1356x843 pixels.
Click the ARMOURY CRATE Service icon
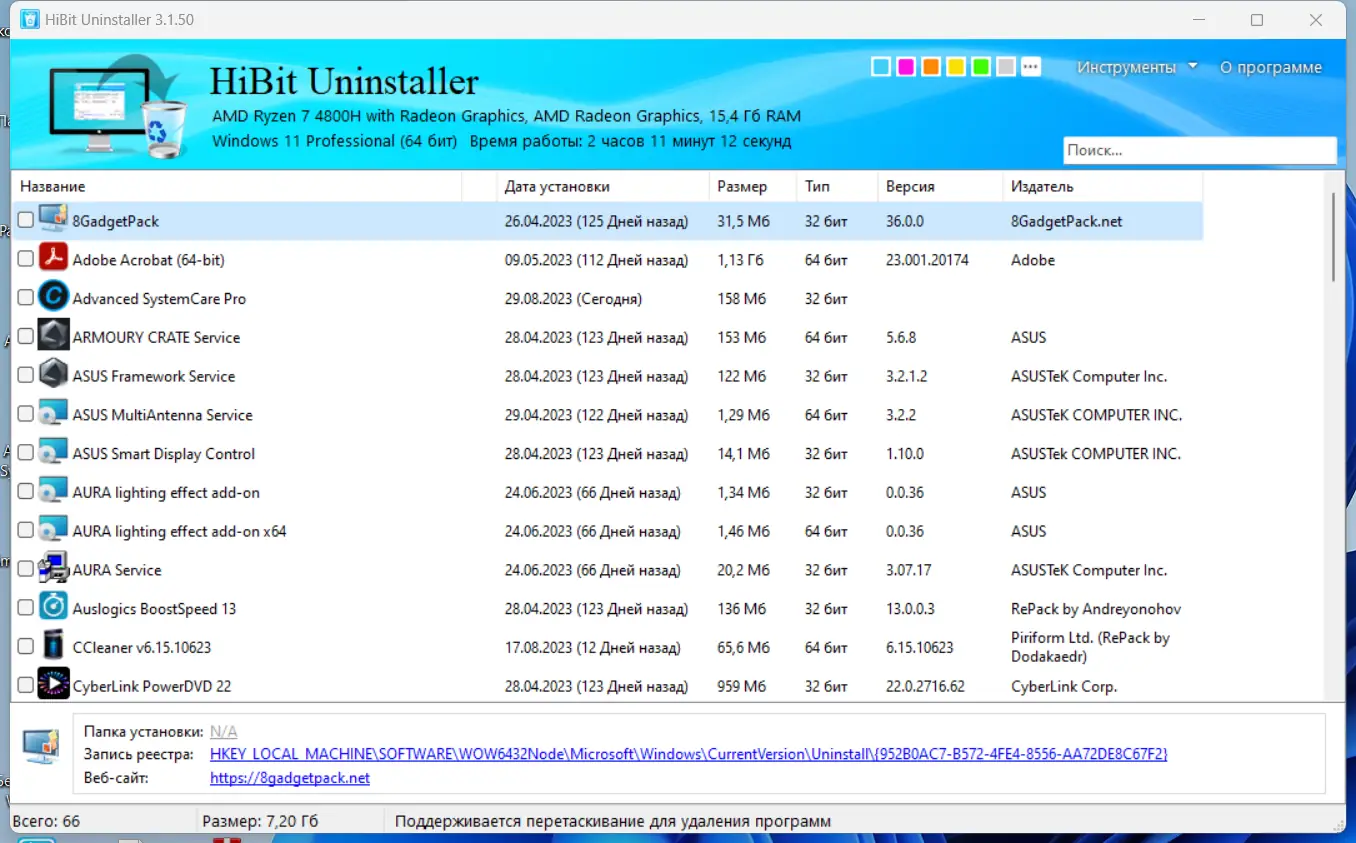tap(52, 335)
